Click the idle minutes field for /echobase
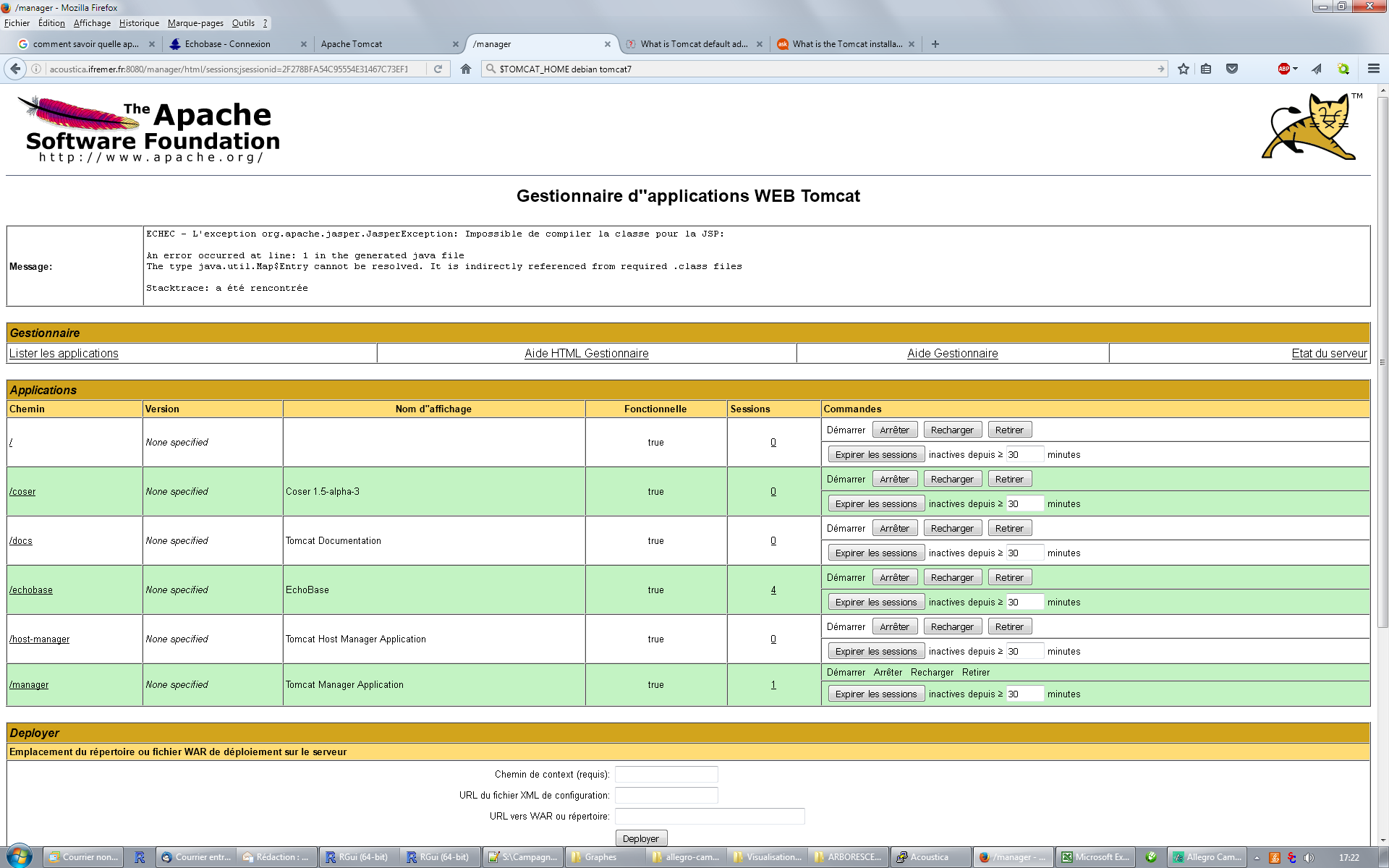Viewport: 1389px width, 868px height. click(1024, 602)
